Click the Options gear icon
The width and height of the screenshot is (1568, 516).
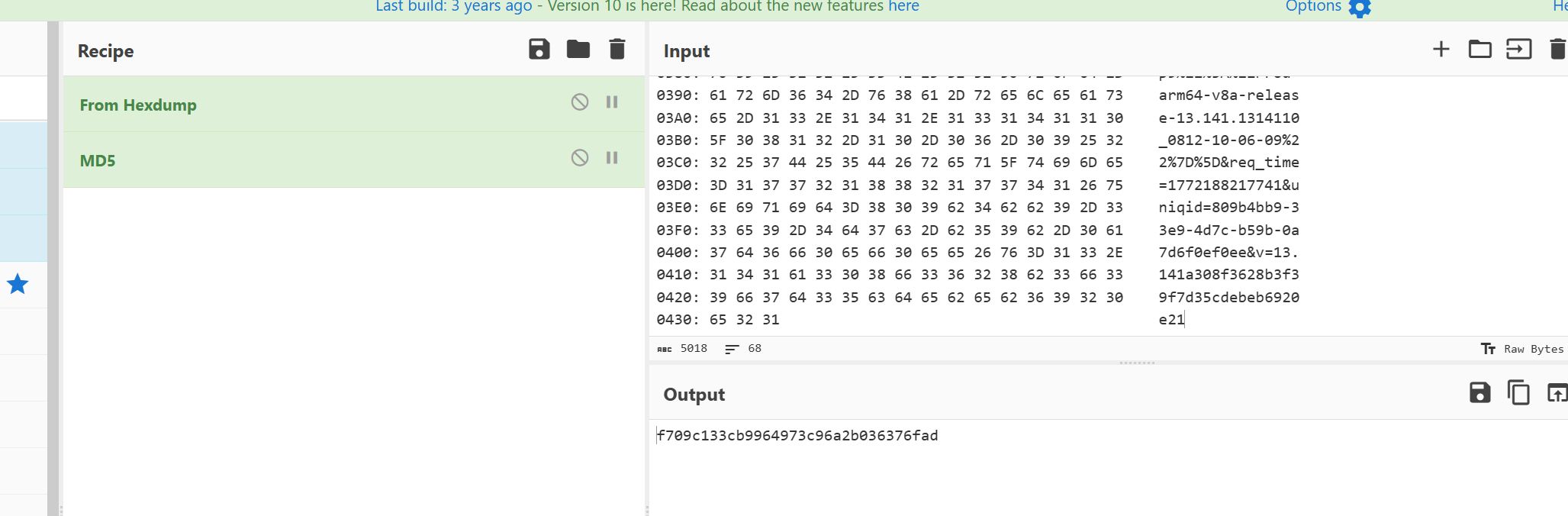1360,8
